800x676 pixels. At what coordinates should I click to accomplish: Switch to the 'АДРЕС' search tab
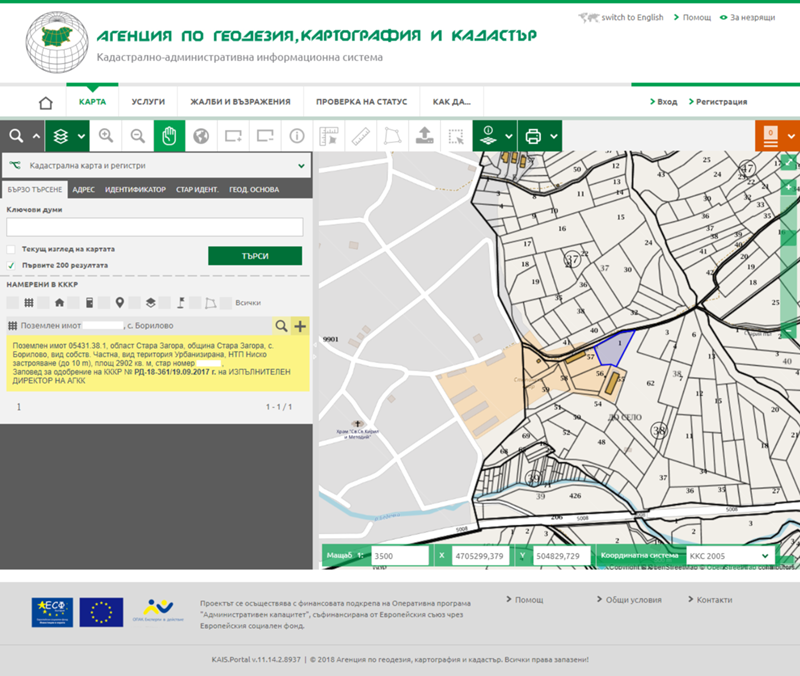[84, 189]
